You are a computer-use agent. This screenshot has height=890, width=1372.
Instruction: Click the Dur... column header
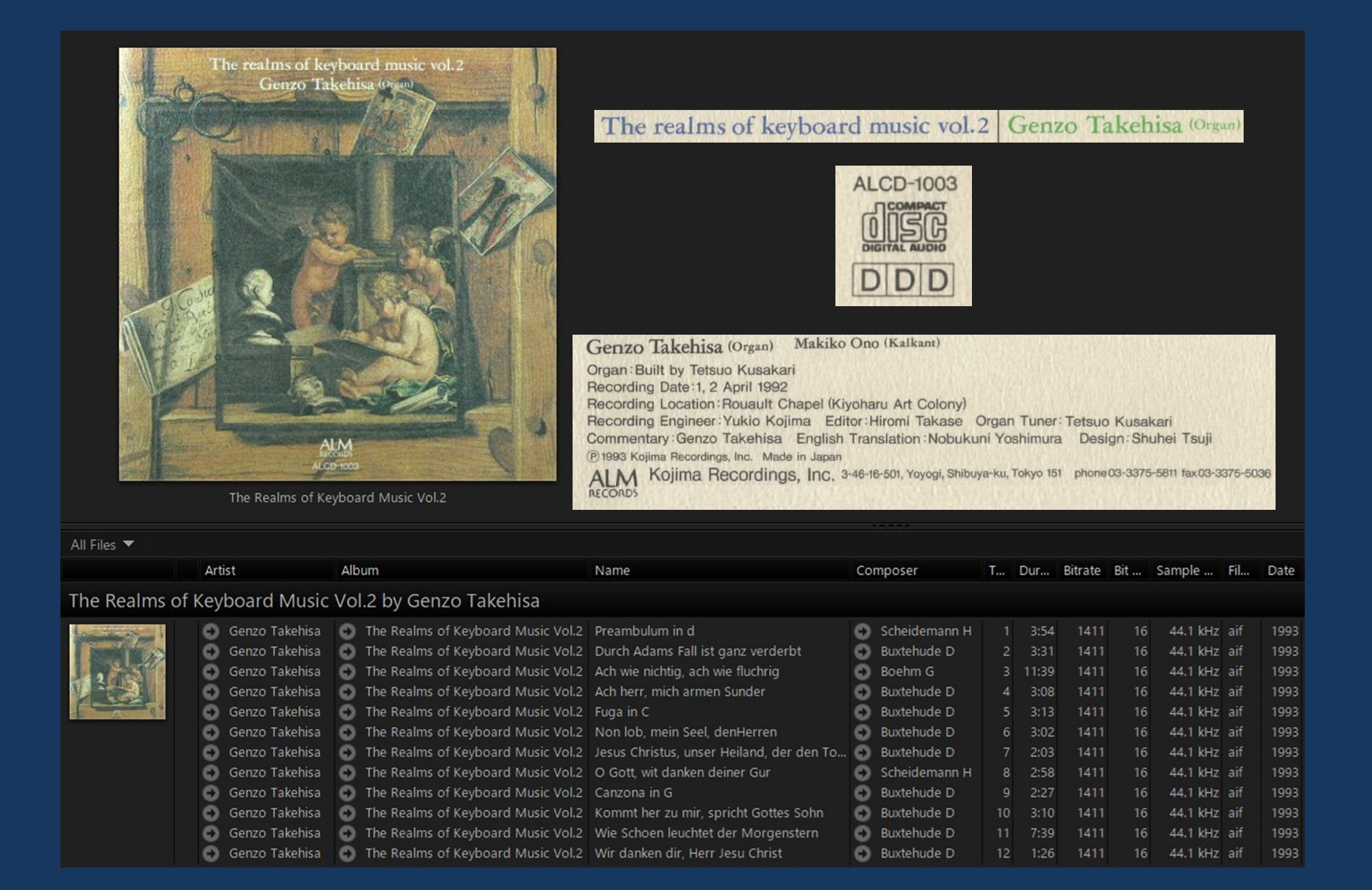coord(1034,570)
